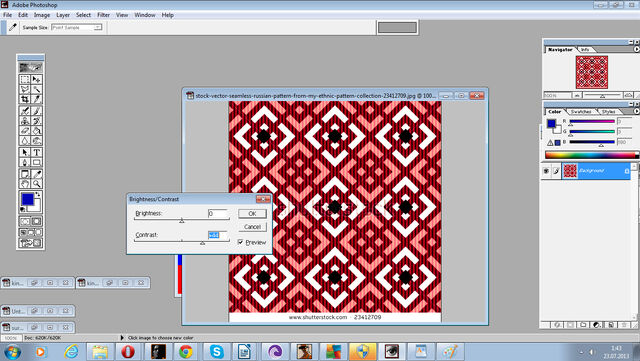Screen dimensions: 640x361
Task: Select the Dodge tool
Action: (x=36, y=141)
